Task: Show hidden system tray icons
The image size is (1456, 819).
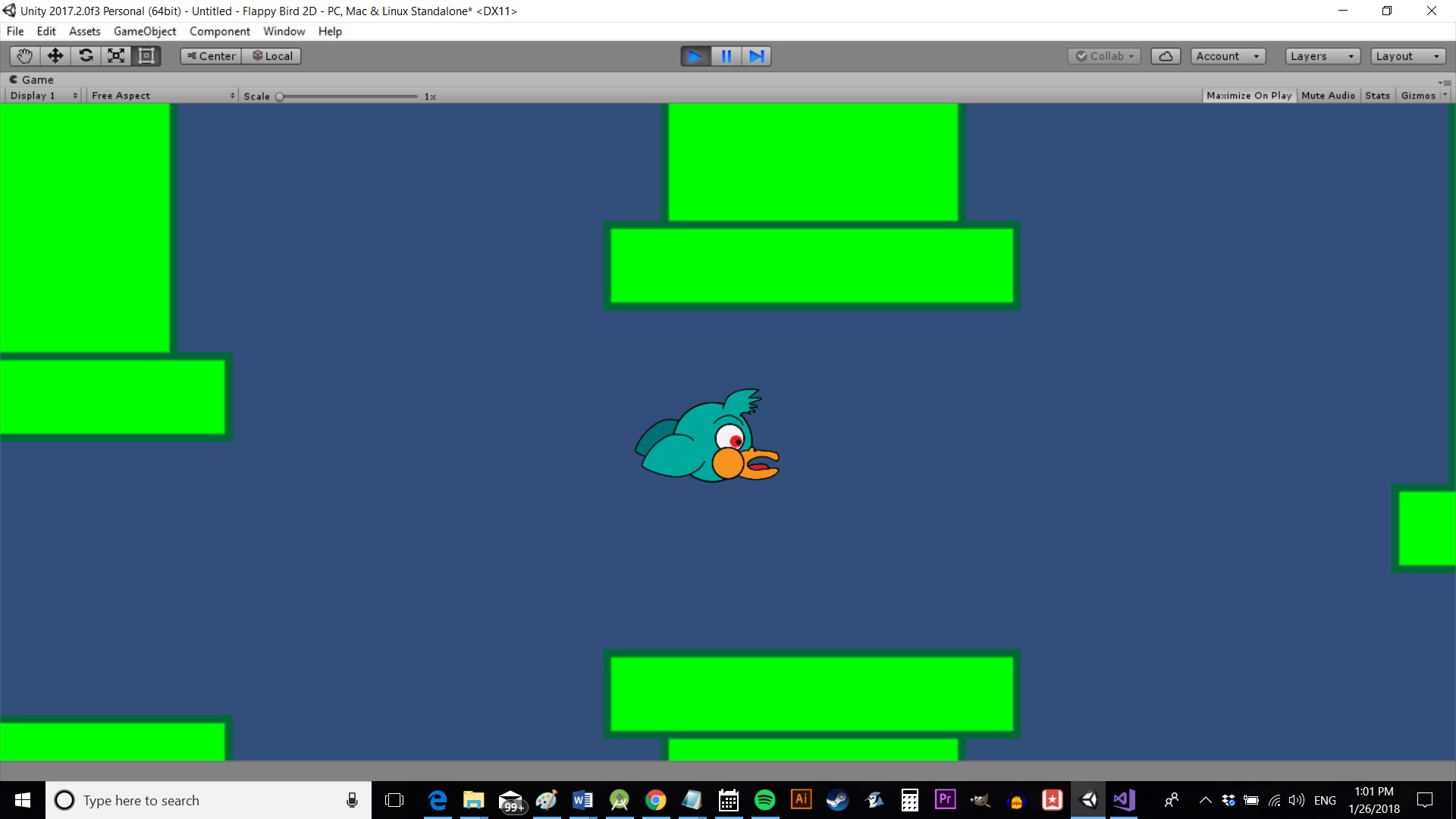Action: pos(1205,800)
